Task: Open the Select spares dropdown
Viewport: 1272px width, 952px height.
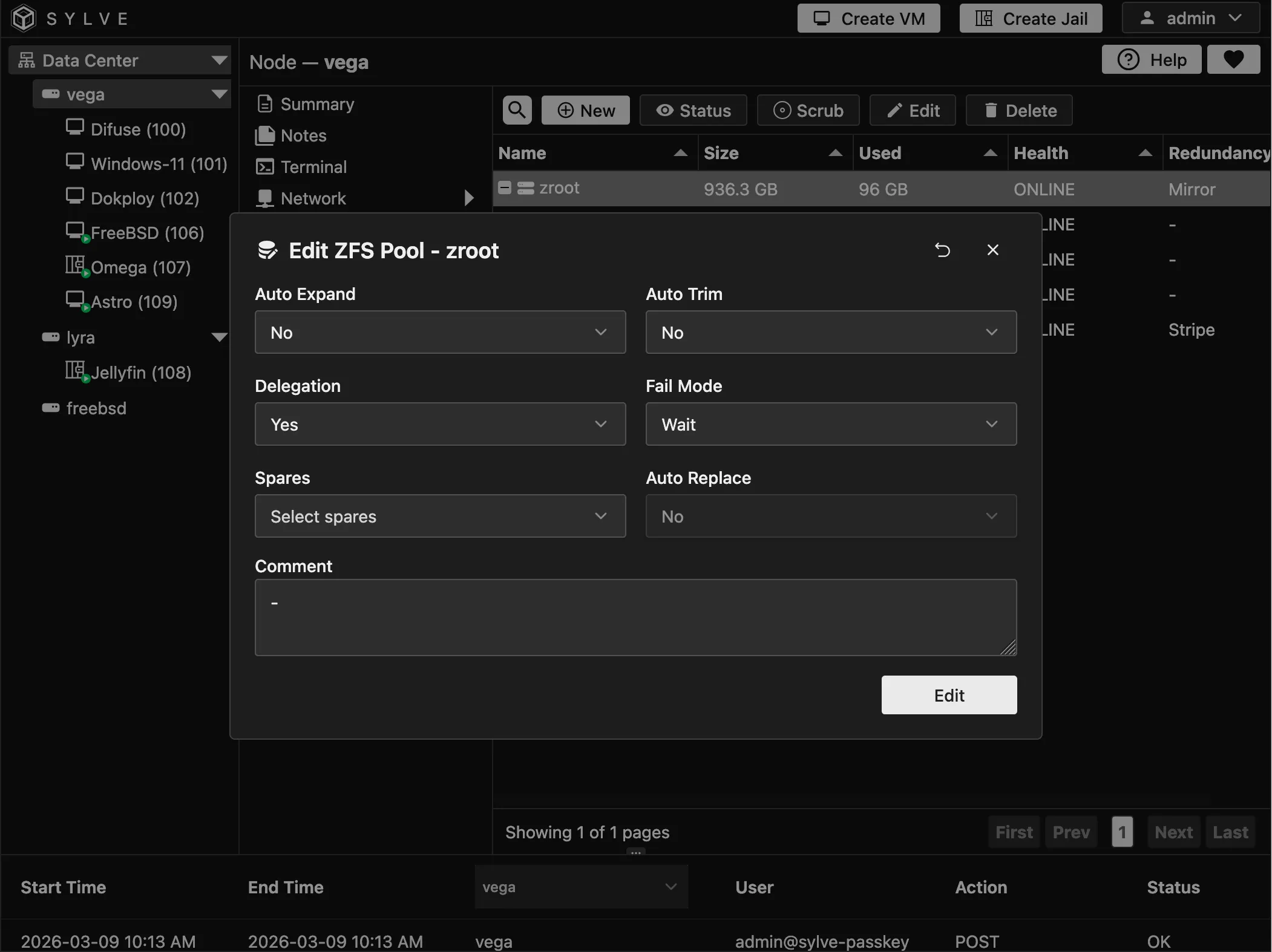Action: [x=439, y=516]
